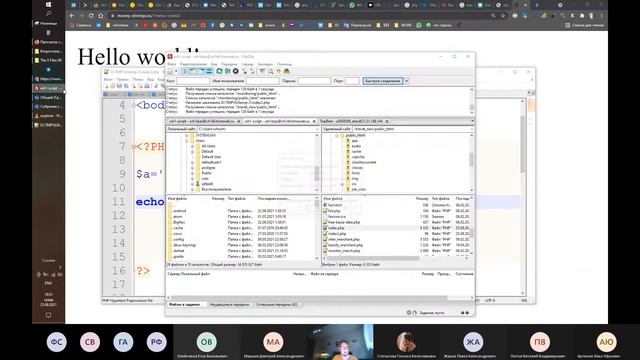Open the Закладки menu
The height and width of the screenshot is (360, 640).
(x=265, y=64)
